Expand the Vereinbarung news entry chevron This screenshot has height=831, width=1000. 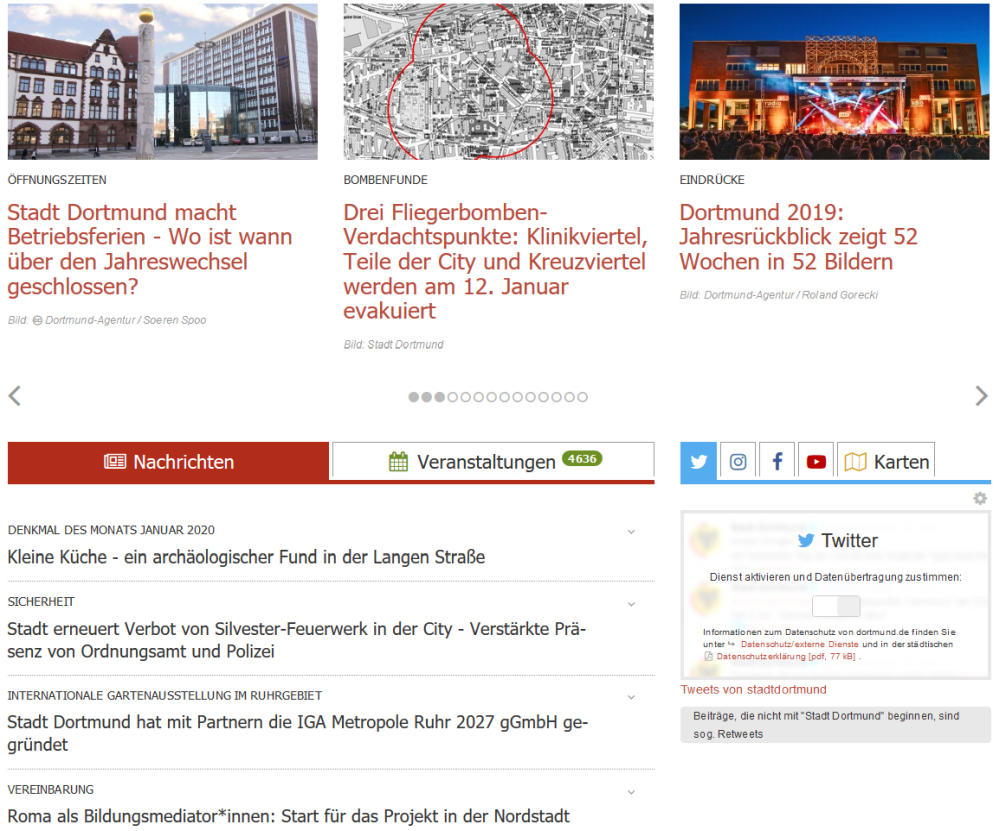tap(631, 792)
